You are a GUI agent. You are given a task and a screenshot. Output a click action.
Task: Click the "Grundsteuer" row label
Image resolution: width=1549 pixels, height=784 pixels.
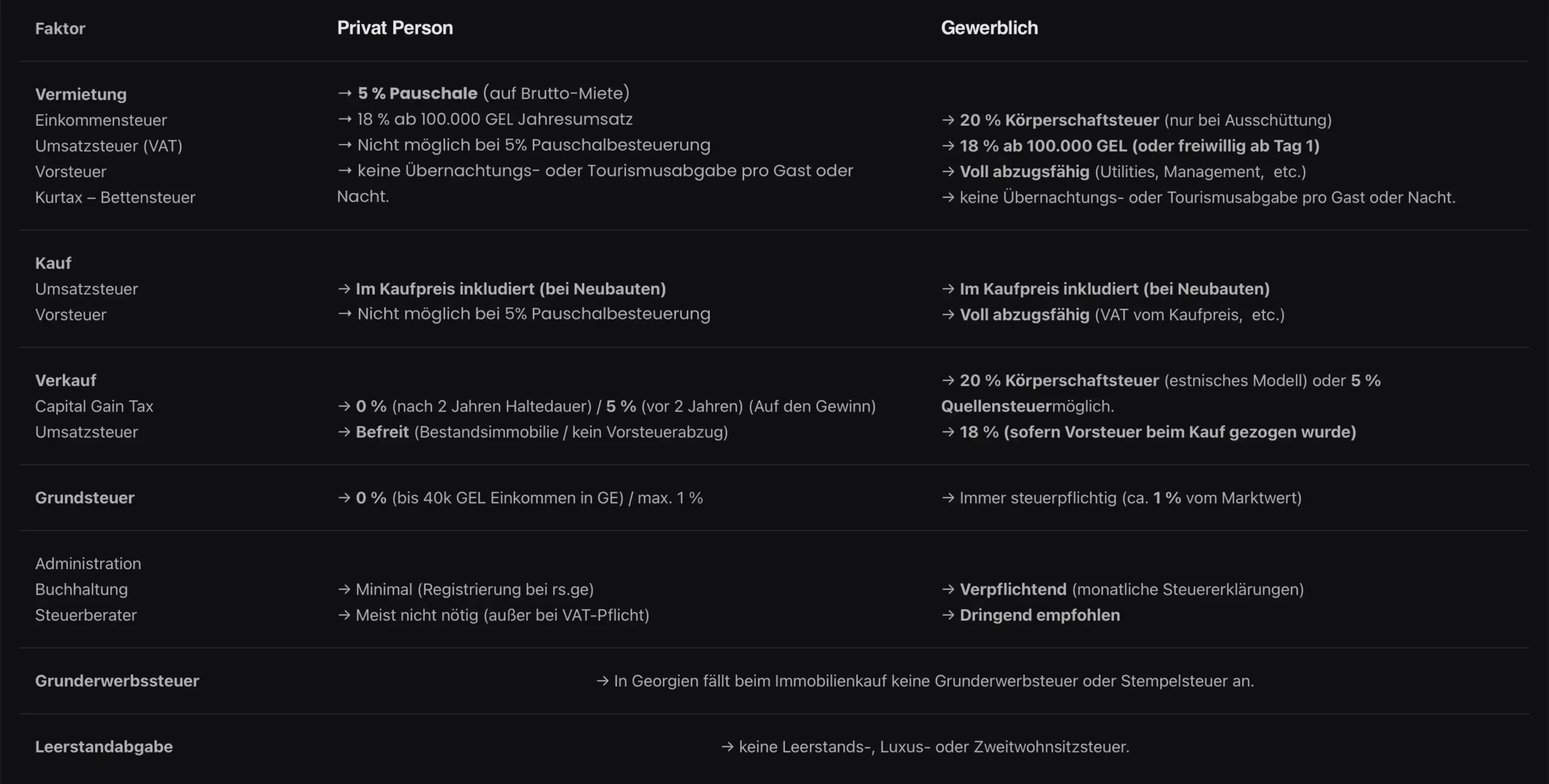(85, 498)
